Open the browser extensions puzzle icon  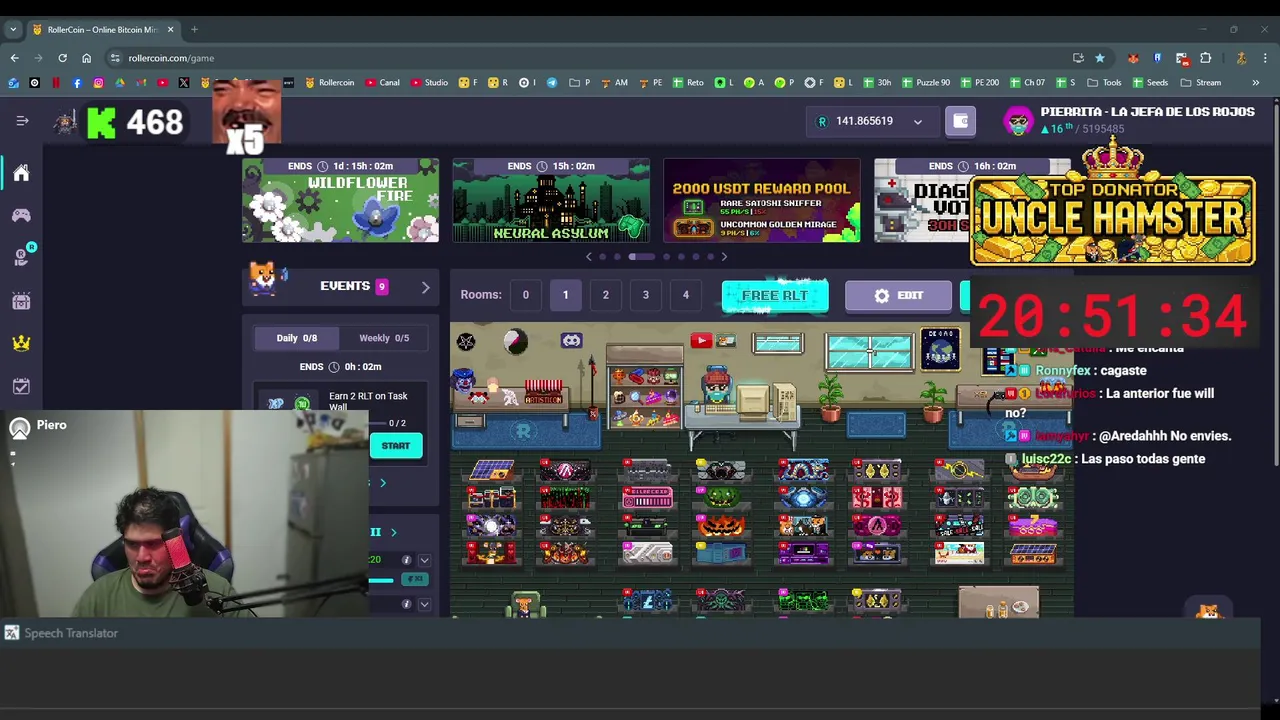coord(1205,58)
